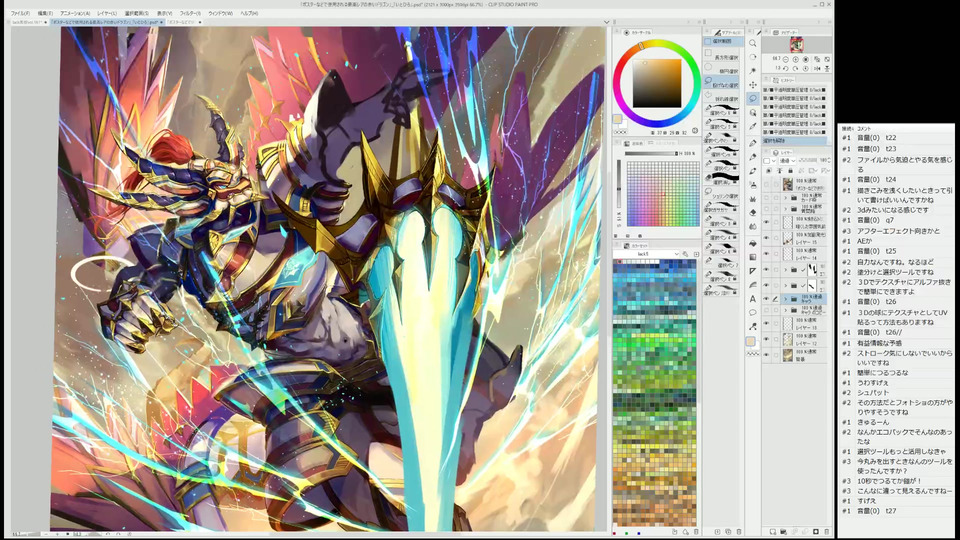This screenshot has height=540, width=960.
Task: Click Navigator flip horizontal icon
Action: coord(817,69)
